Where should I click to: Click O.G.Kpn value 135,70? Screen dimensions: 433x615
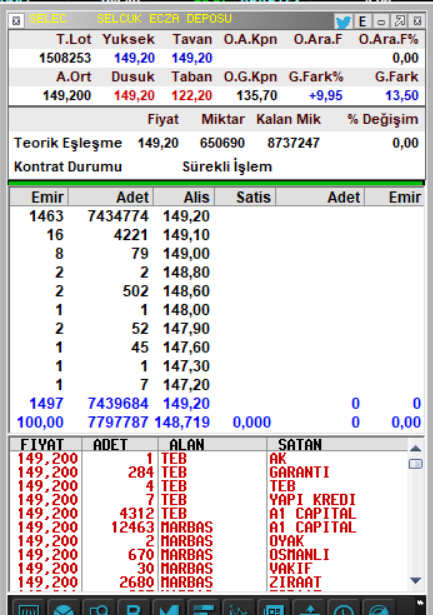(257, 95)
